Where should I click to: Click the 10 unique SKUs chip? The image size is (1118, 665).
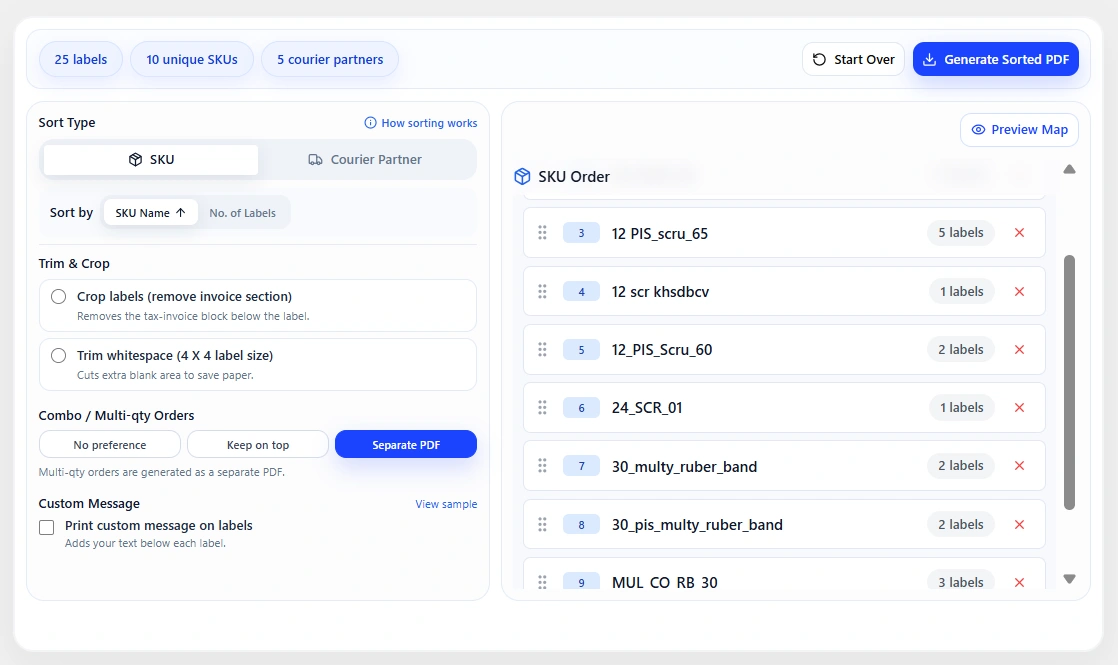(x=192, y=59)
